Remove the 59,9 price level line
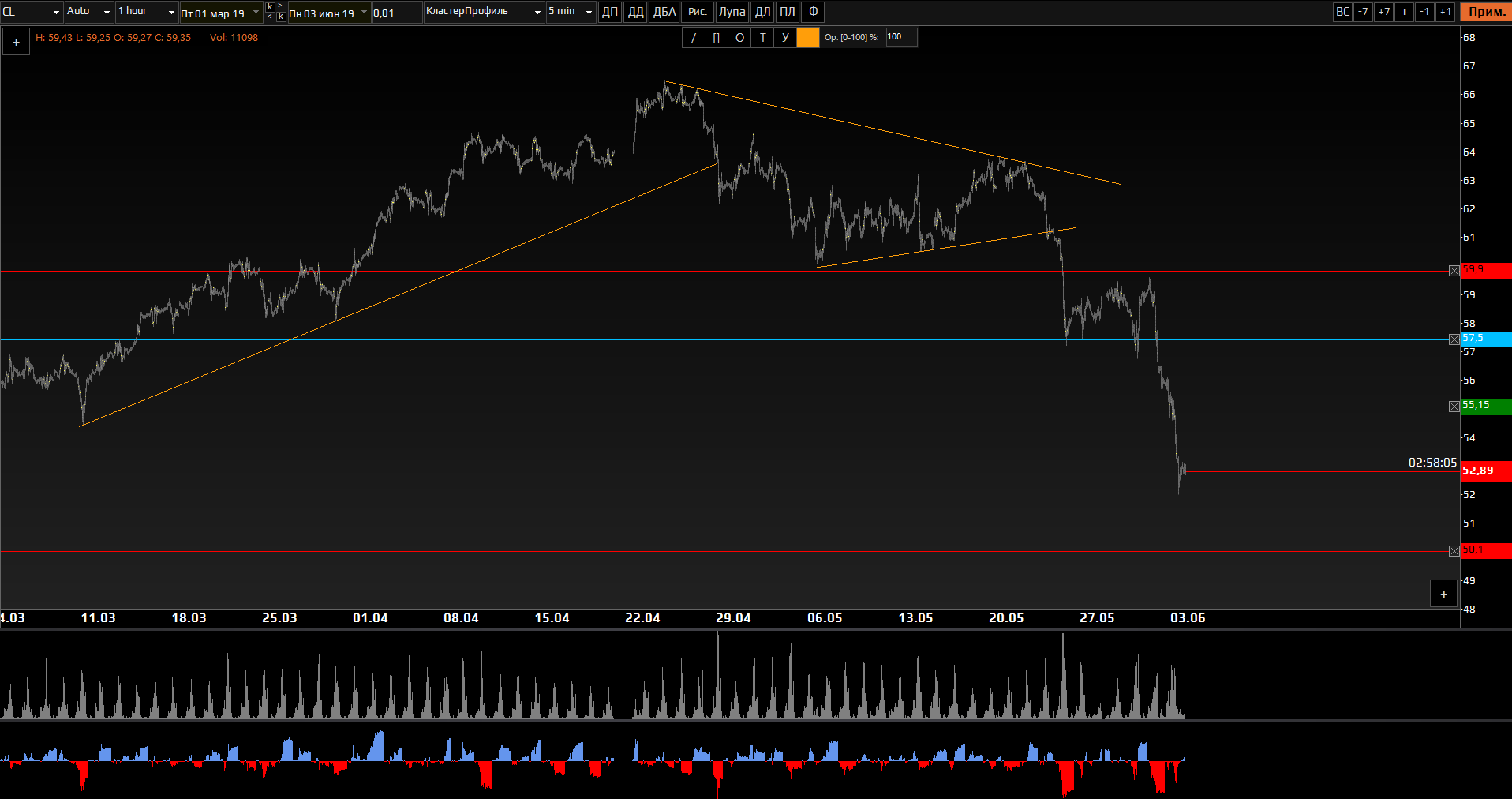The width and height of the screenshot is (1512, 799). pos(1454,271)
